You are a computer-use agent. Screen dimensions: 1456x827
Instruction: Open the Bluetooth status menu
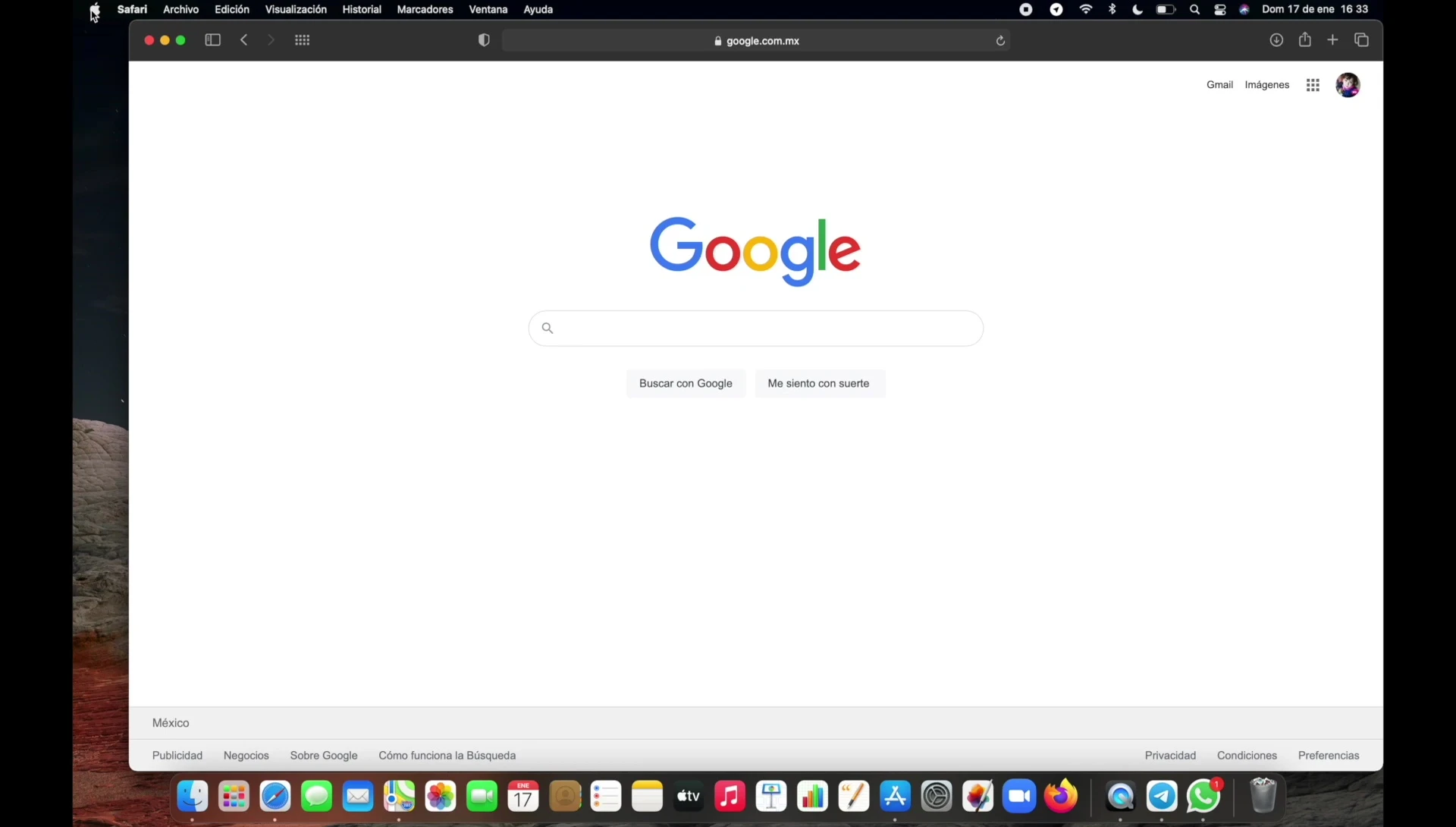(1112, 9)
